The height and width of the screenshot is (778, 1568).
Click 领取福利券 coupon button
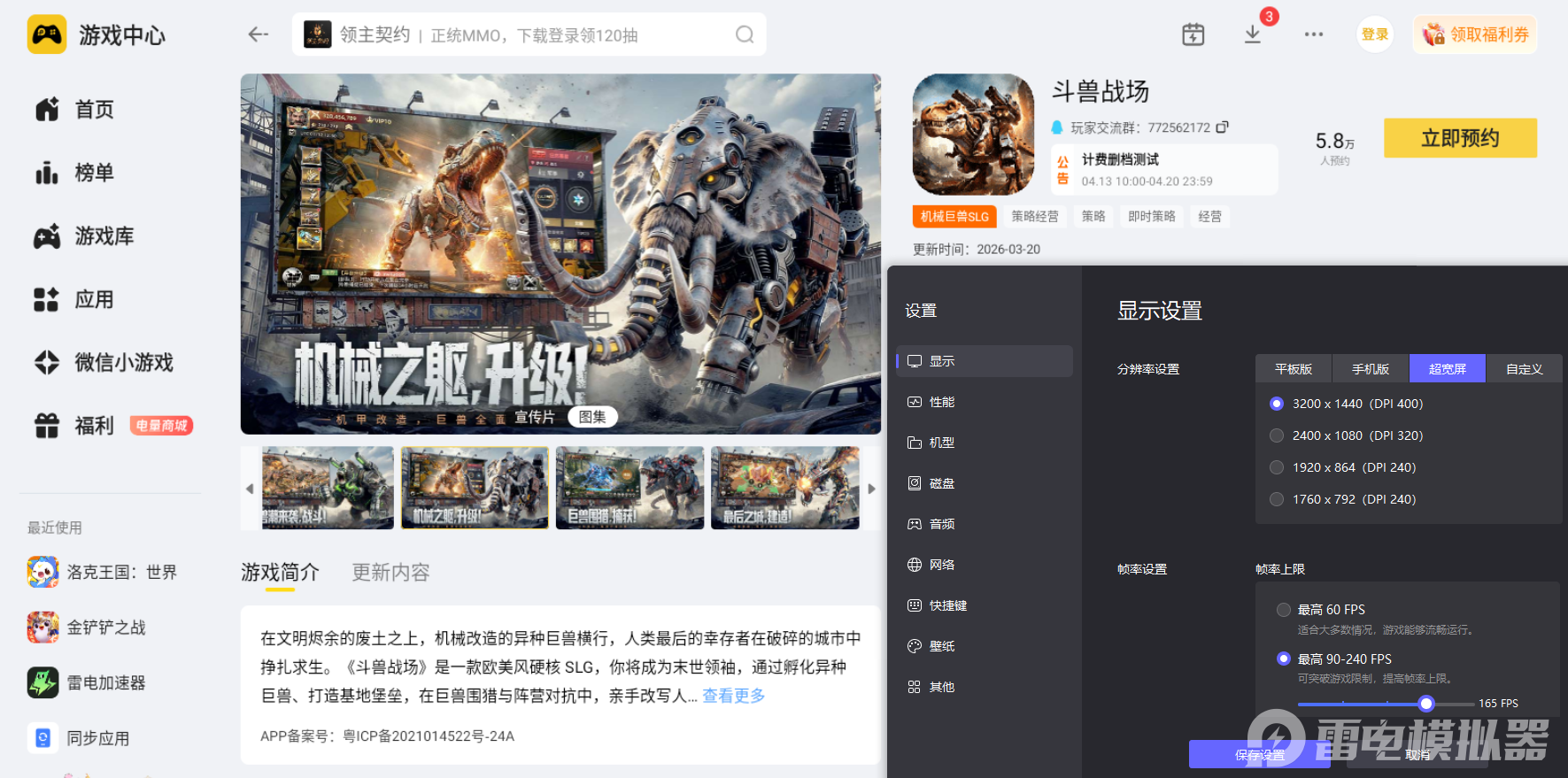(1475, 35)
